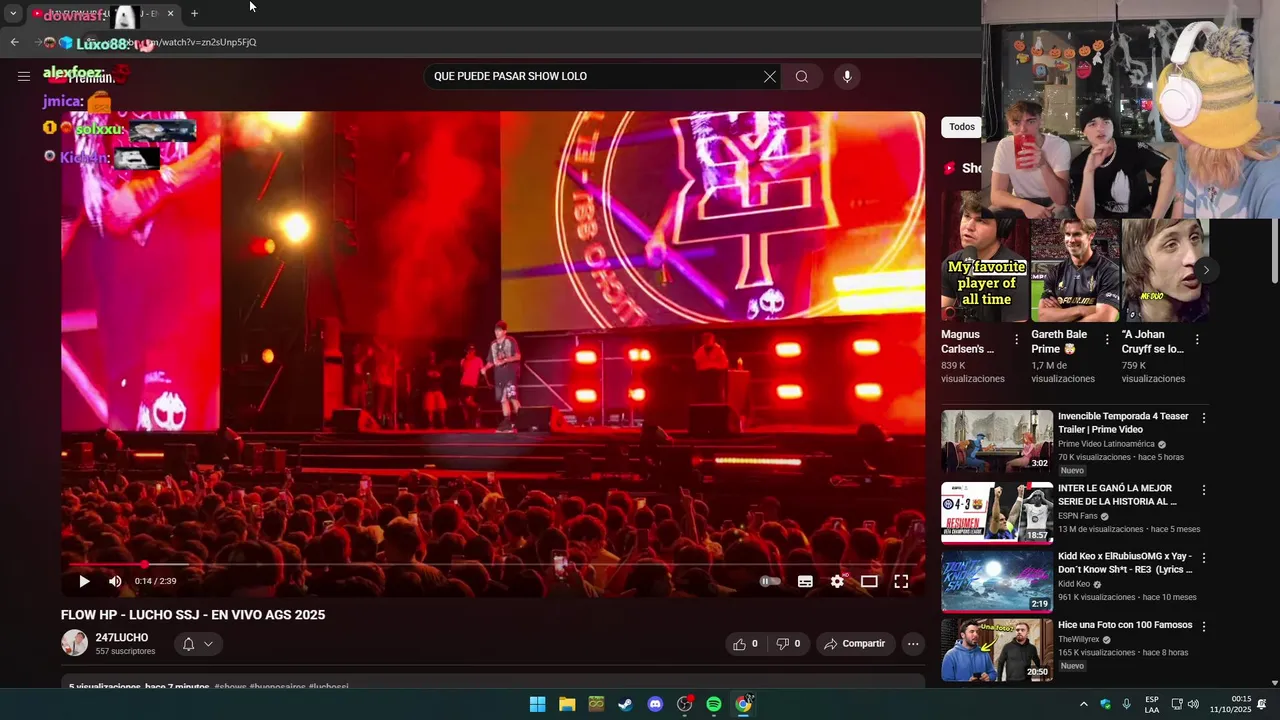Screen dimensions: 1280x720
Task: Run search with magnifier icon
Action: (802, 76)
